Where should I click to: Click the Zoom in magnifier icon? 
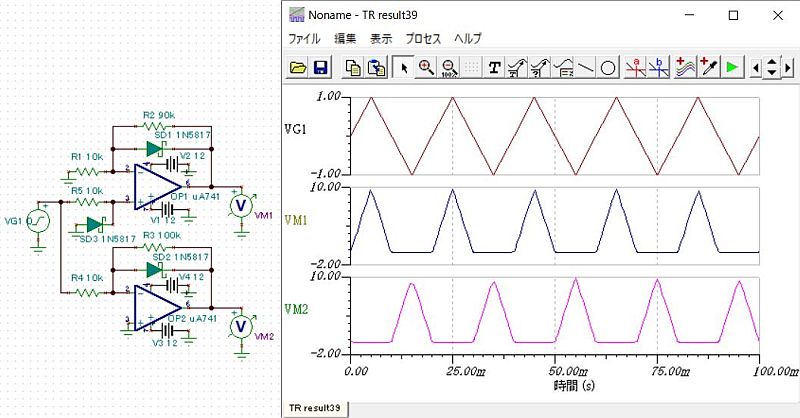(x=426, y=67)
